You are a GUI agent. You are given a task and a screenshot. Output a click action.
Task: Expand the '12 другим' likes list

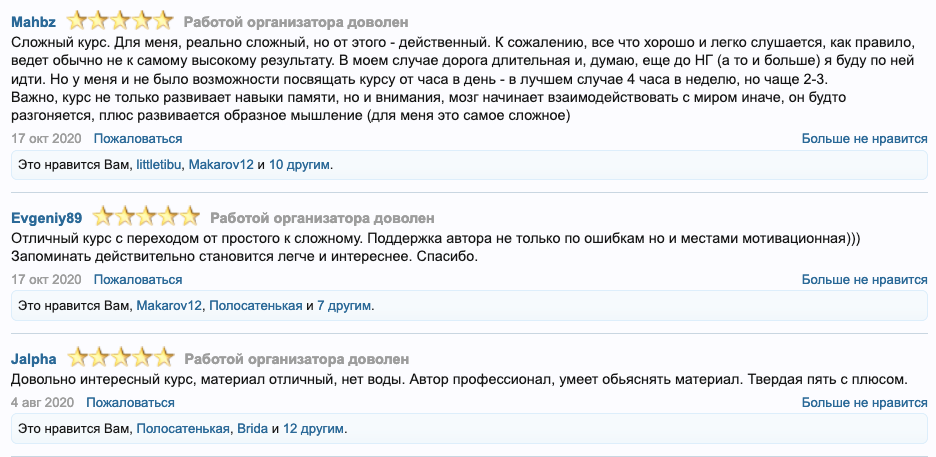pyautogui.click(x=314, y=428)
